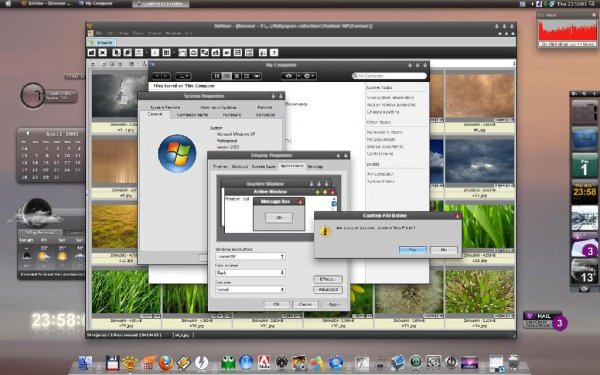Click the XnView eye icon in dock

coord(130,363)
